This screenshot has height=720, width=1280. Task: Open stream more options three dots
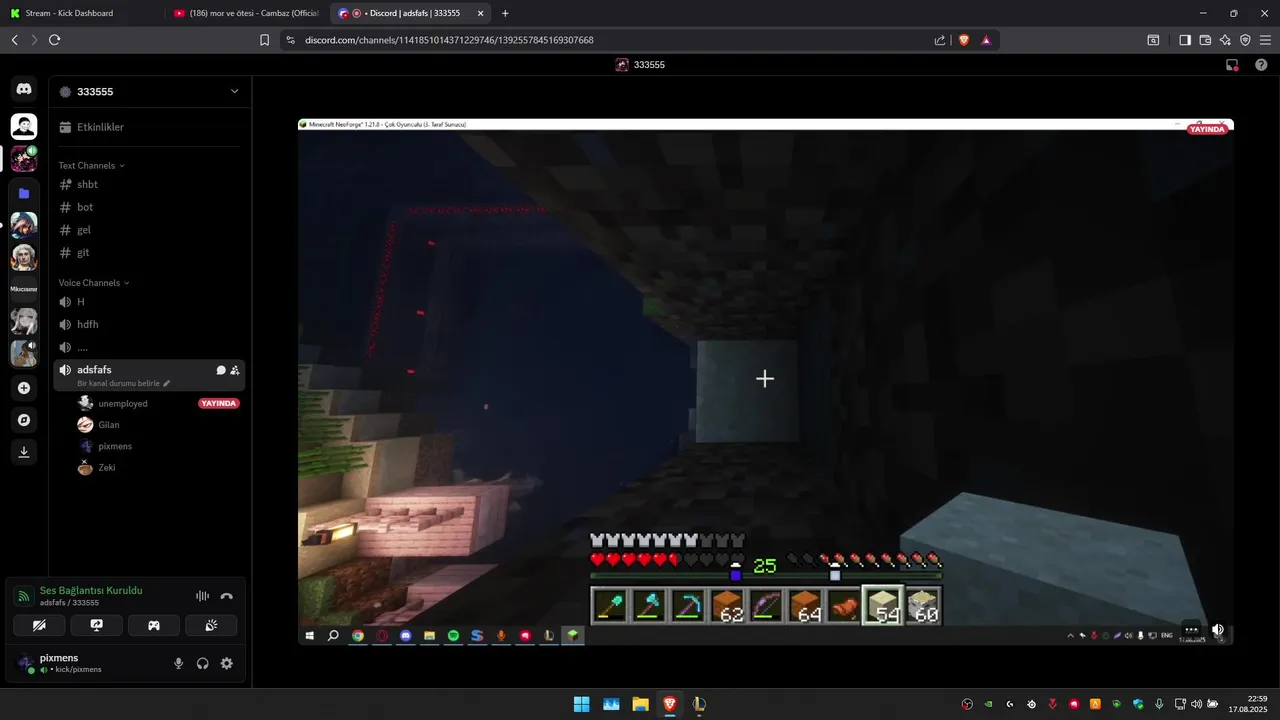[x=1191, y=630]
